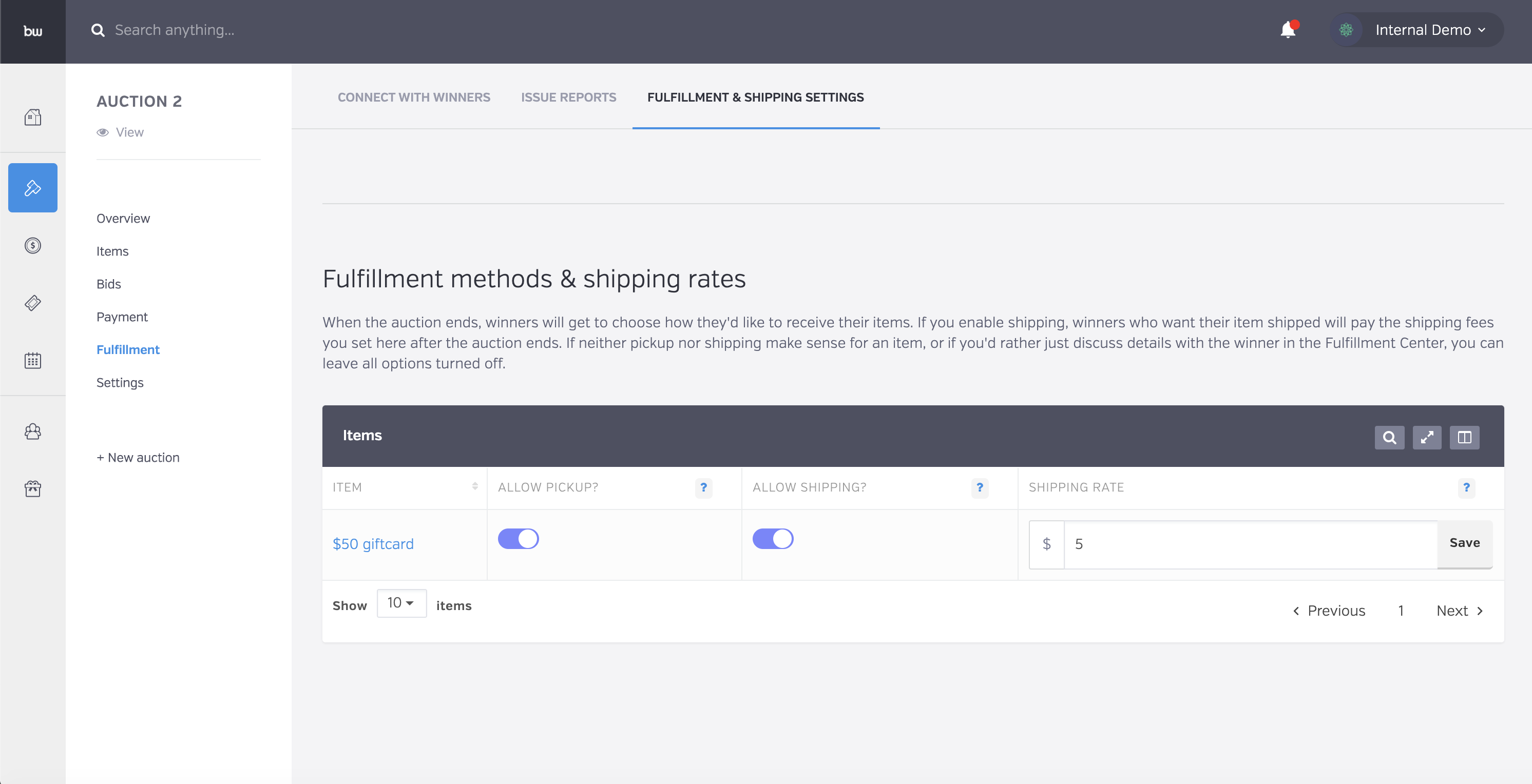Open the column settings icon in Items panel
1532x784 pixels.
(x=1465, y=438)
